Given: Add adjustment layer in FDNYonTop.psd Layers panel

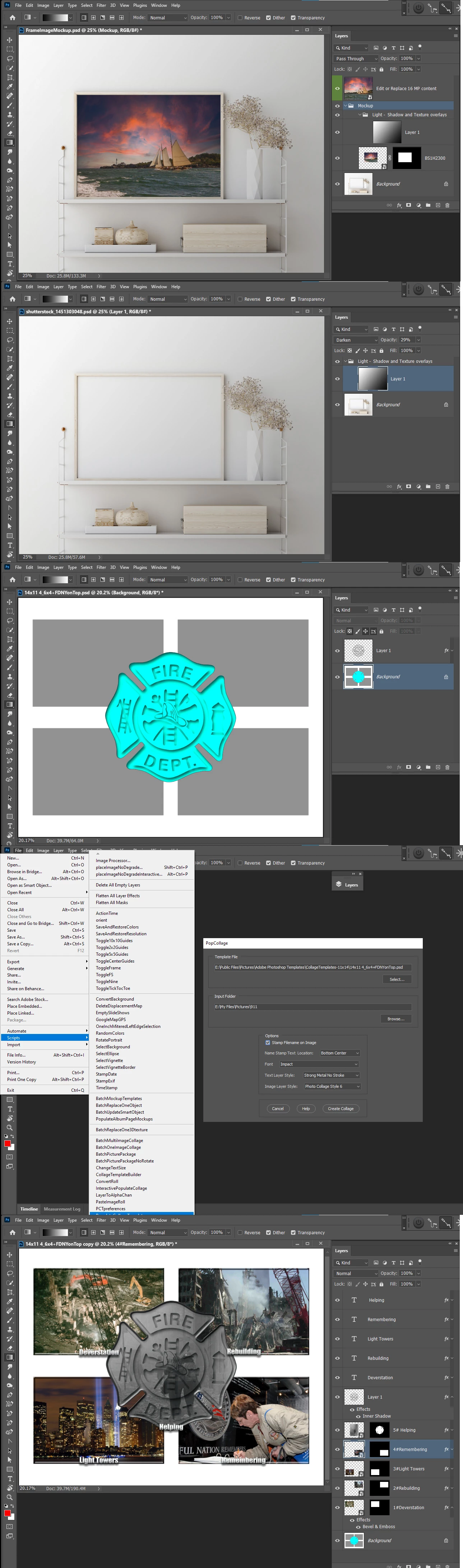Looking at the screenshot, I should coord(418,767).
